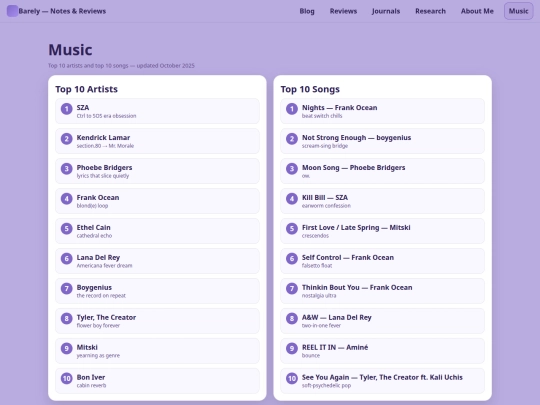The height and width of the screenshot is (405, 540).
Task: Click the 'beat switch chills' note
Action: pyautogui.click(x=322, y=116)
